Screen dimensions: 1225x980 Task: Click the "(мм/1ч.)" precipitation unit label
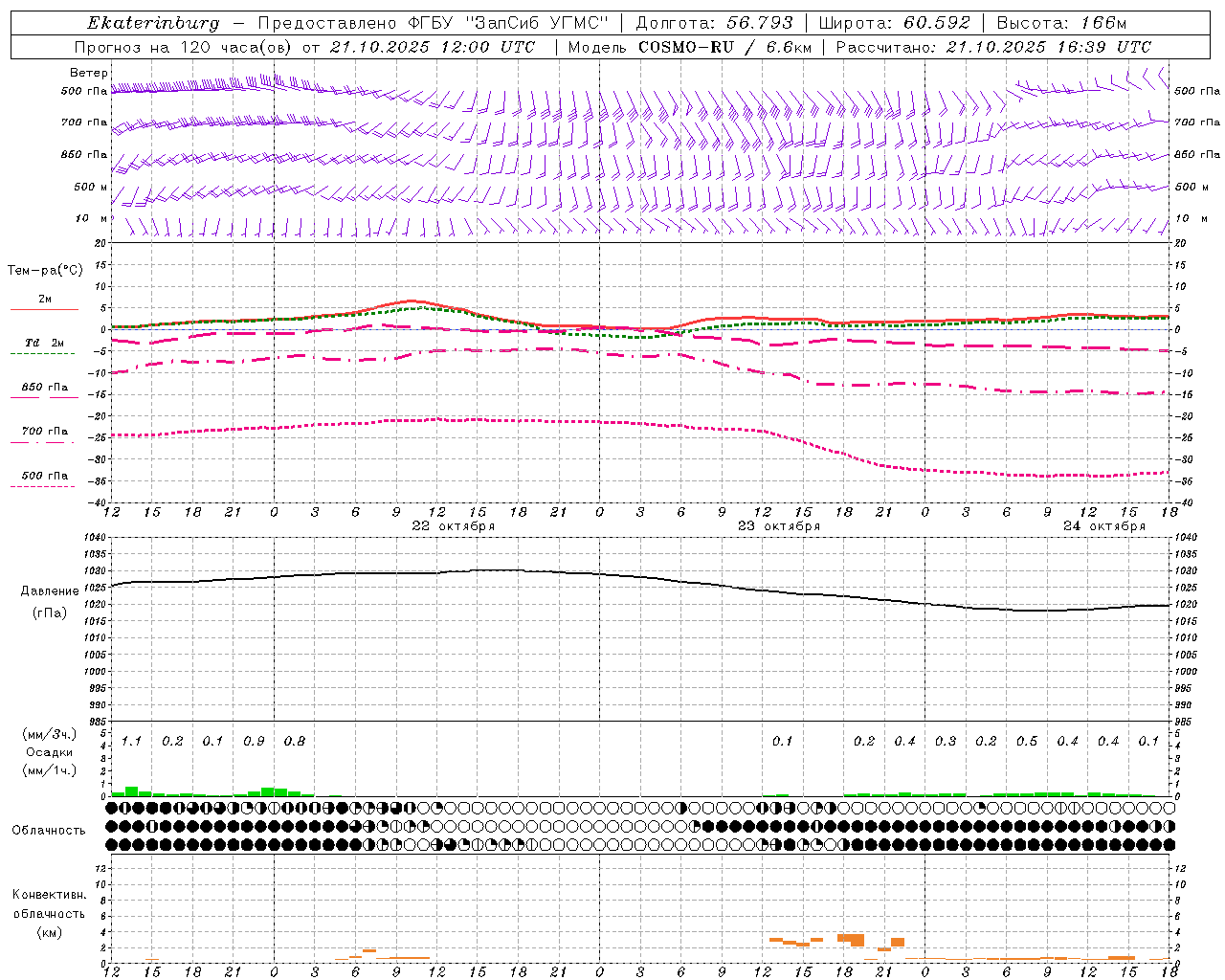pos(50,770)
